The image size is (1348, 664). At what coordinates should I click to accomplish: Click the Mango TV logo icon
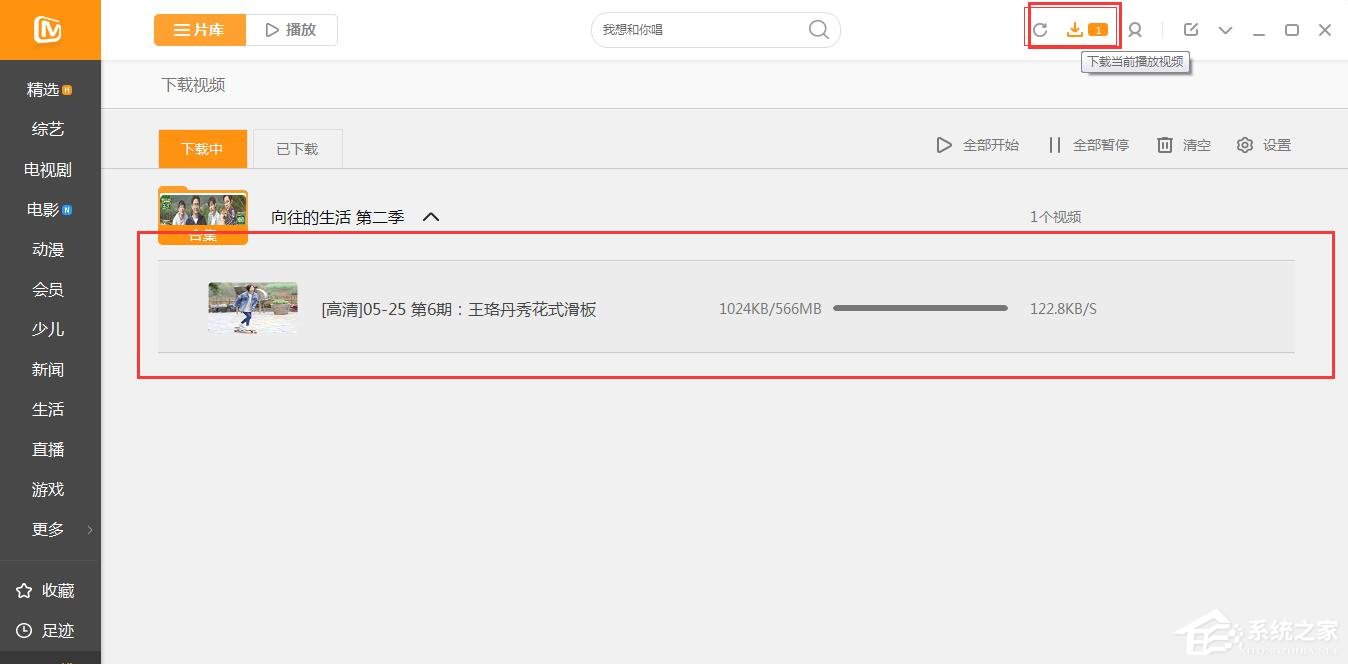point(50,30)
